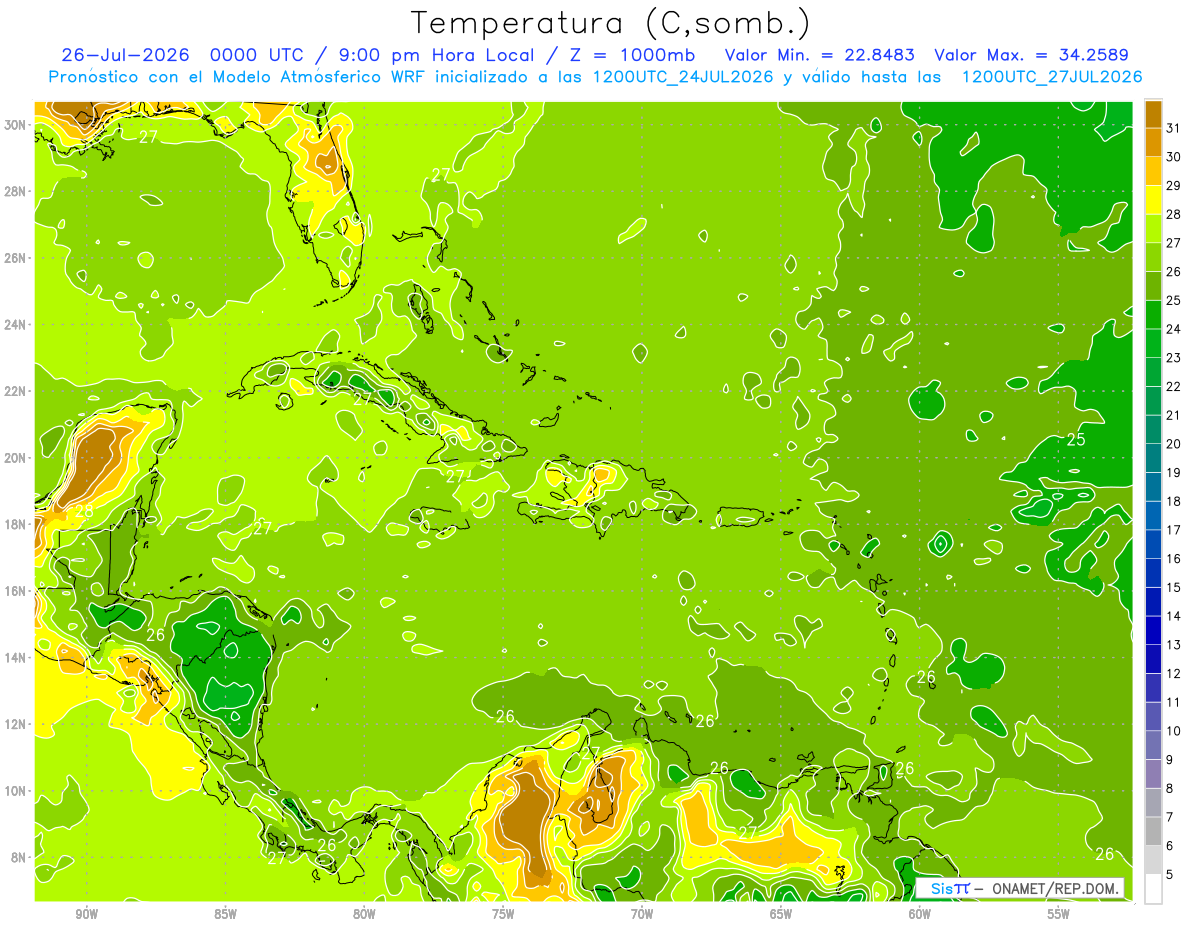
Task: Click the legend value 5
Action: tap(1170, 875)
